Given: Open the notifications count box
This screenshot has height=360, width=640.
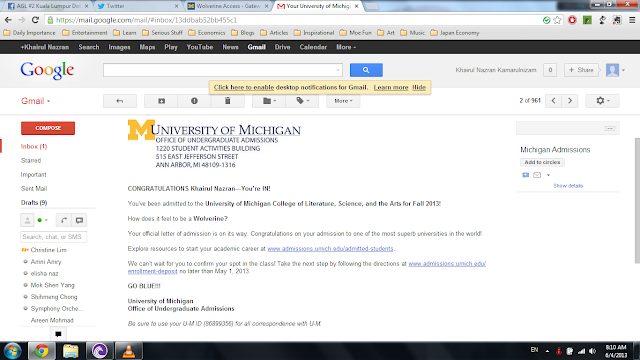Looking at the screenshot, I should click(x=550, y=70).
